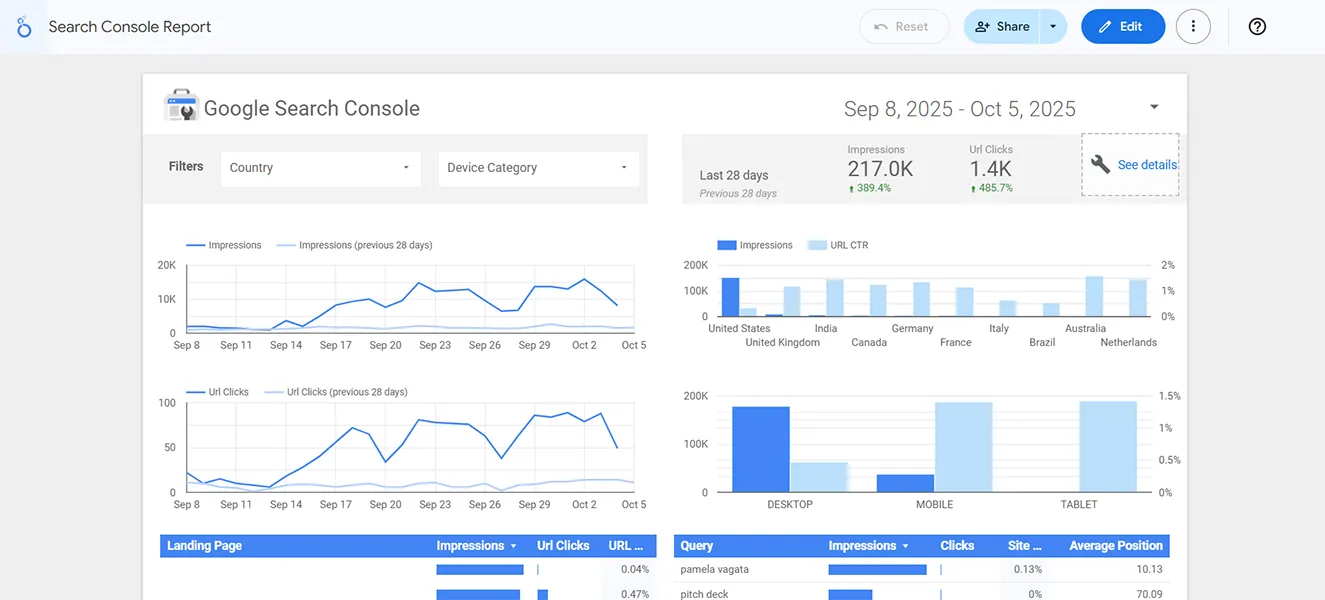Sort by Url Clicks column header

point(563,546)
